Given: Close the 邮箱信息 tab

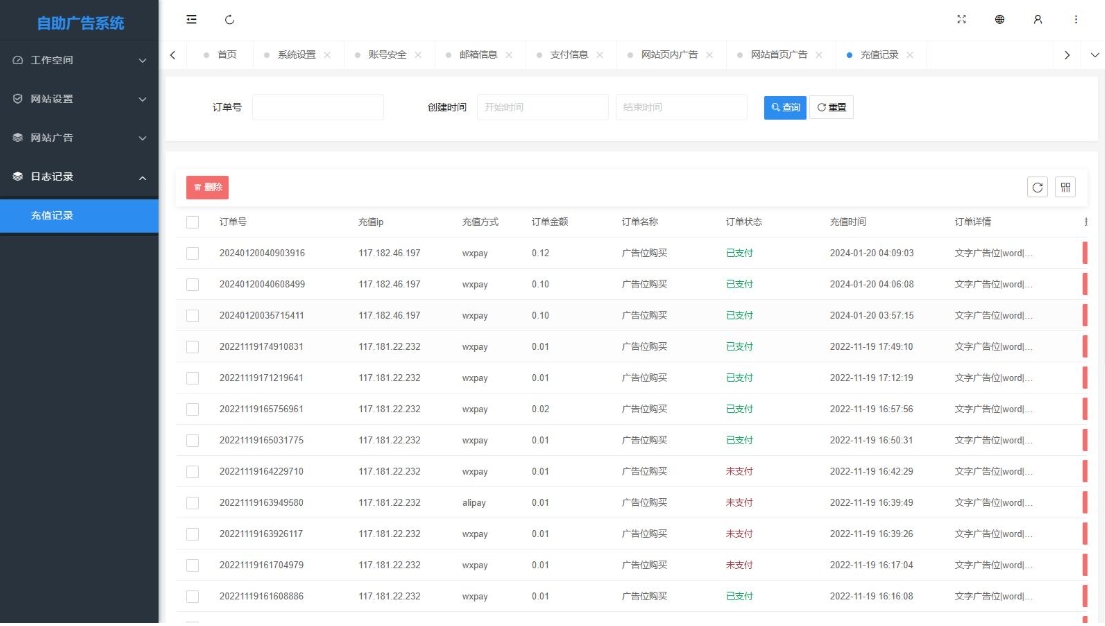Looking at the screenshot, I should pos(509,55).
